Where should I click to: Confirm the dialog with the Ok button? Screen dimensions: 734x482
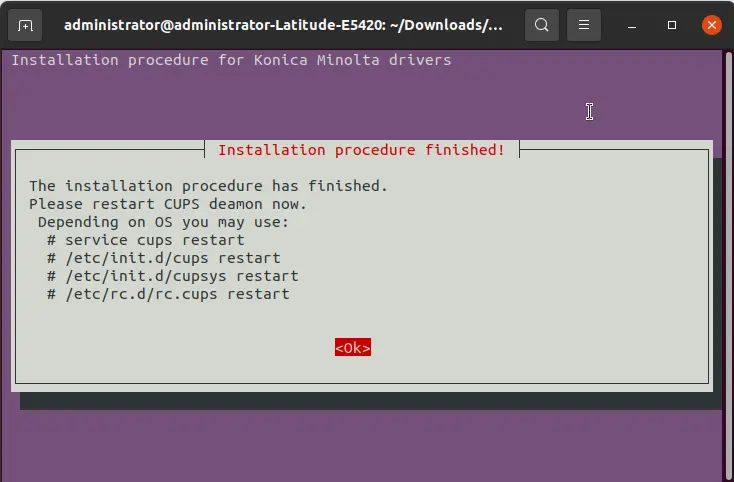click(353, 347)
